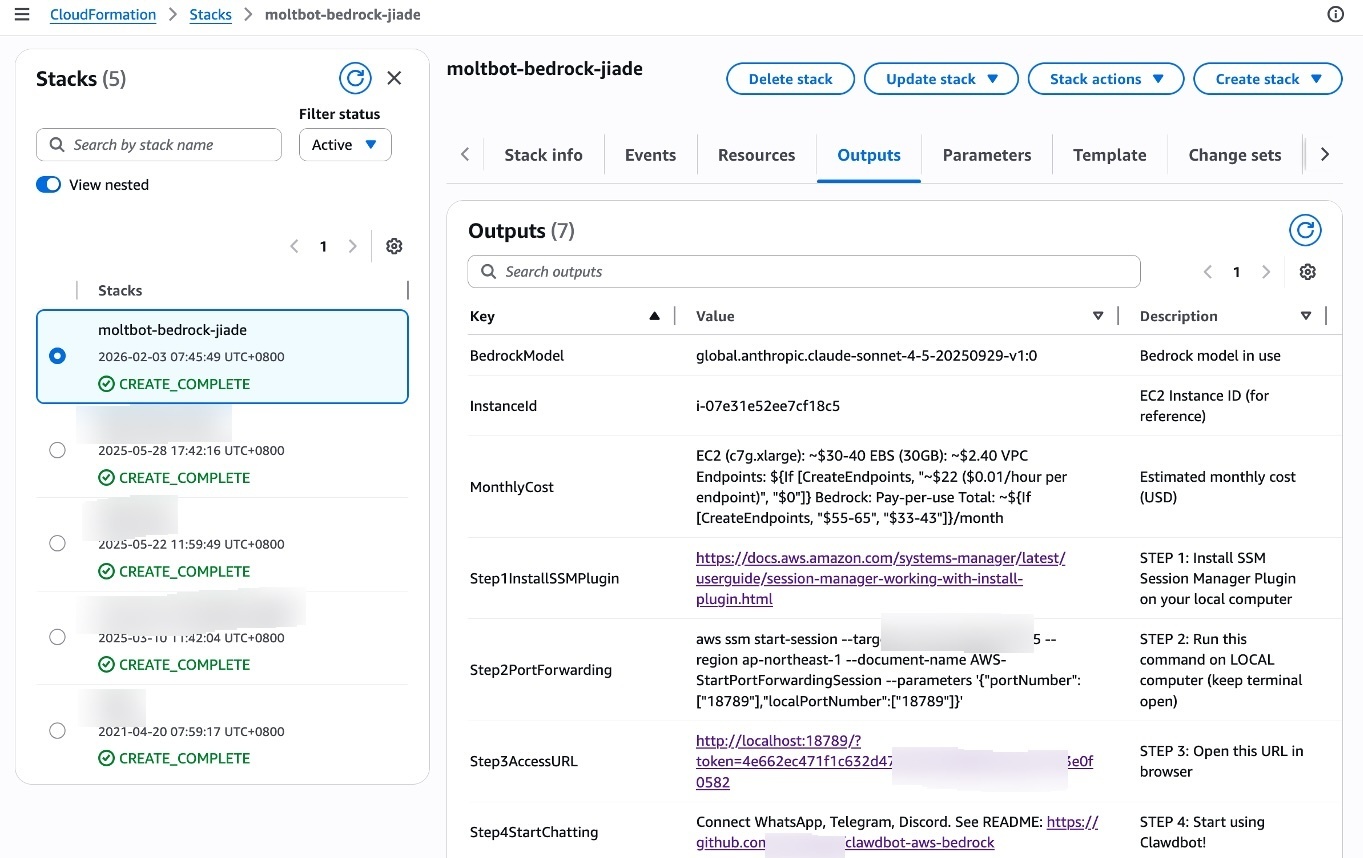This screenshot has width=1363, height=858.
Task: Open the GitHub clawdbot-aws-bedrock README link
Action: [897, 832]
